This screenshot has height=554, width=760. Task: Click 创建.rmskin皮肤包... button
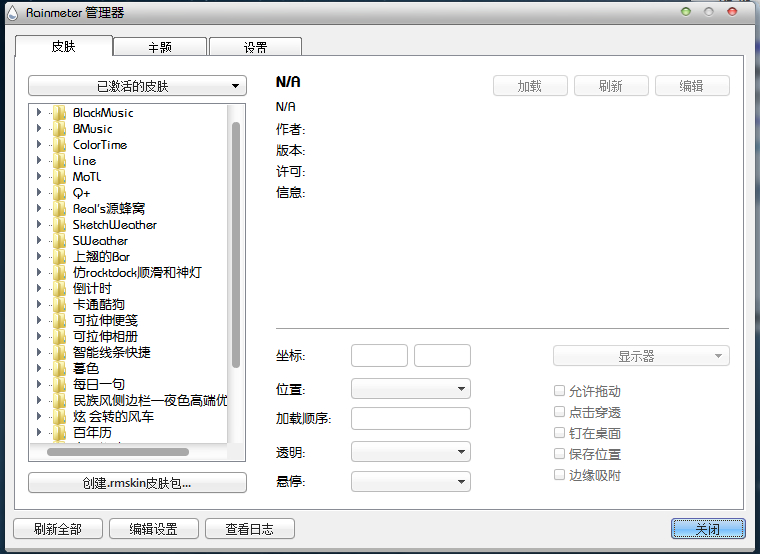138,483
